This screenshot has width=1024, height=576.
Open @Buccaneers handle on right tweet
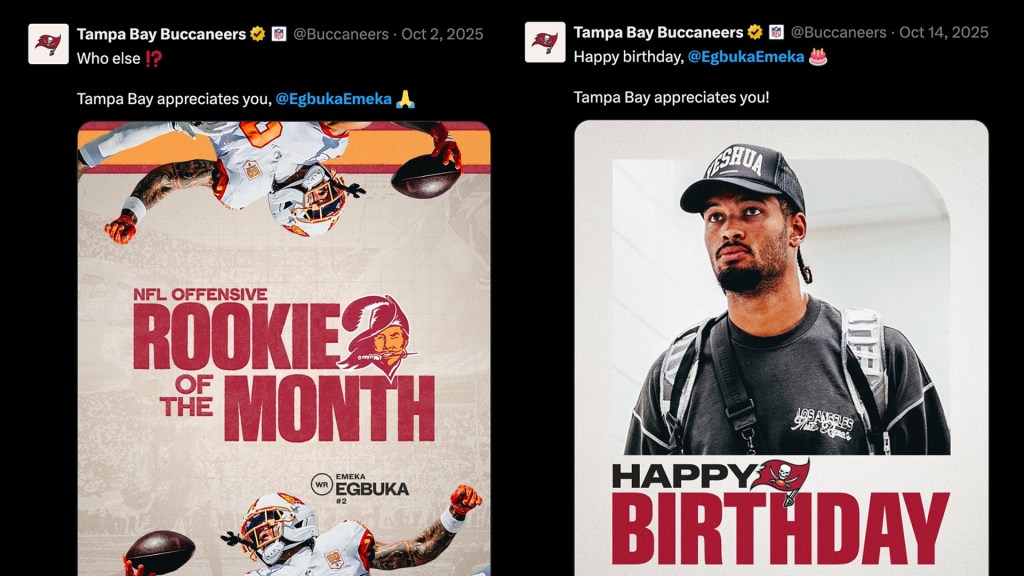(838, 32)
